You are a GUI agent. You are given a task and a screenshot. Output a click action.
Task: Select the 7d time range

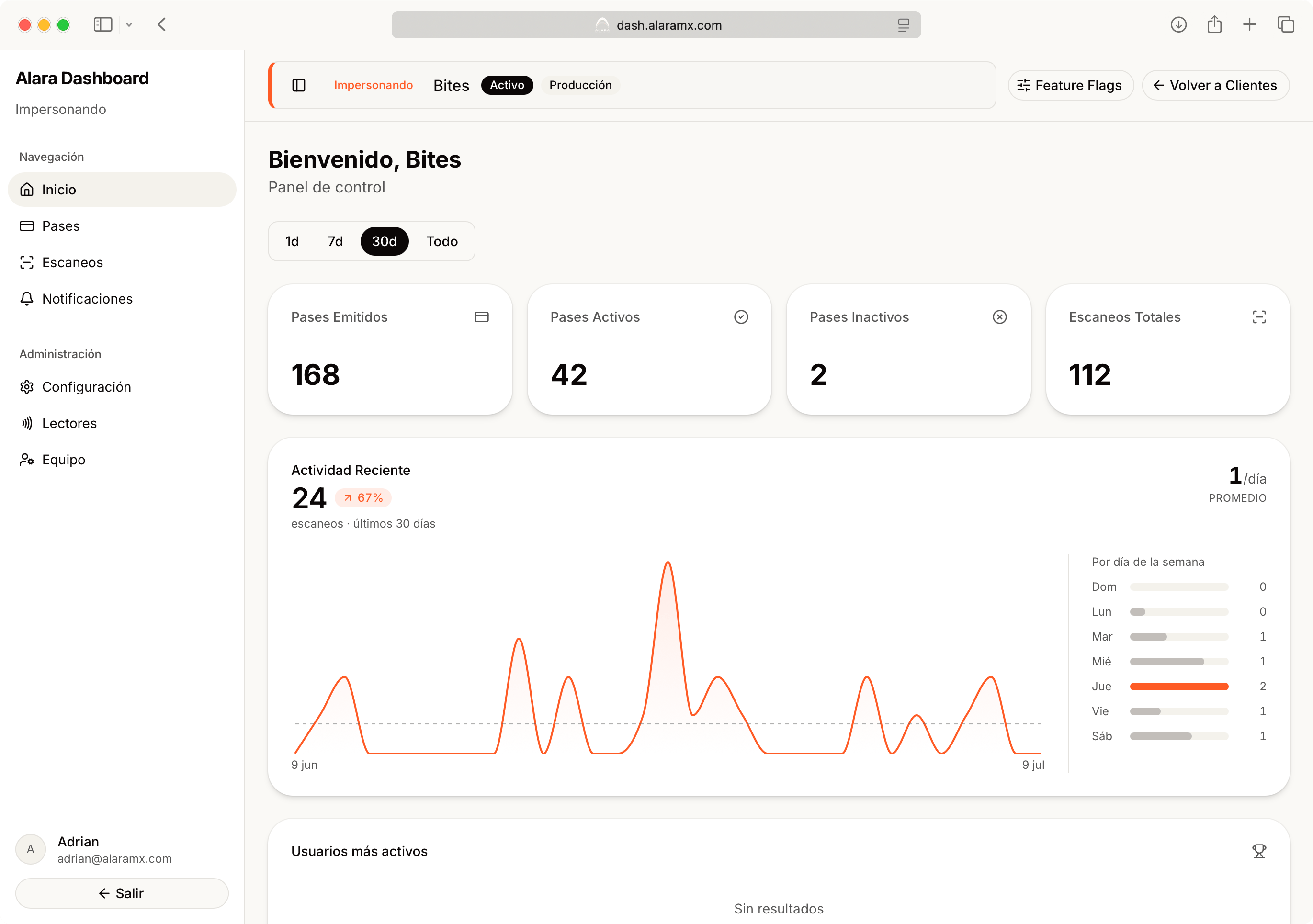[x=335, y=241]
